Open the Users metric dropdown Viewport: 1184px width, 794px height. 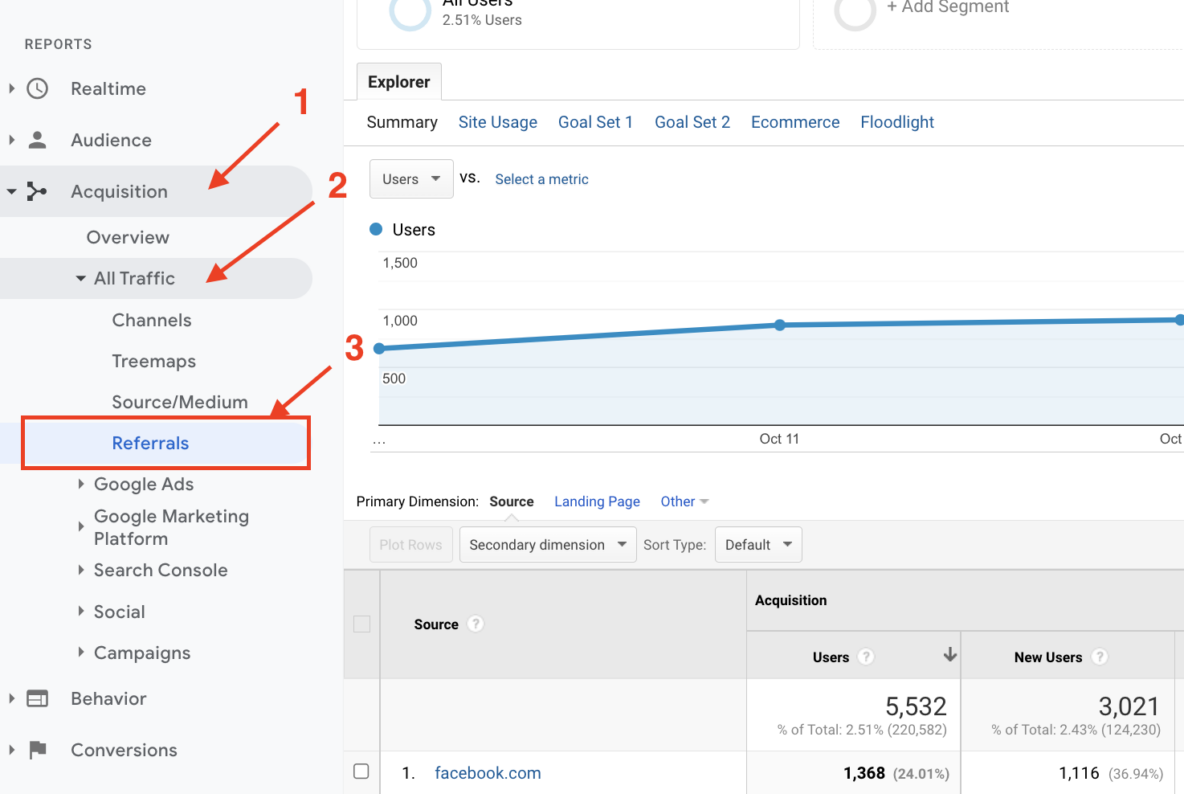click(x=411, y=179)
